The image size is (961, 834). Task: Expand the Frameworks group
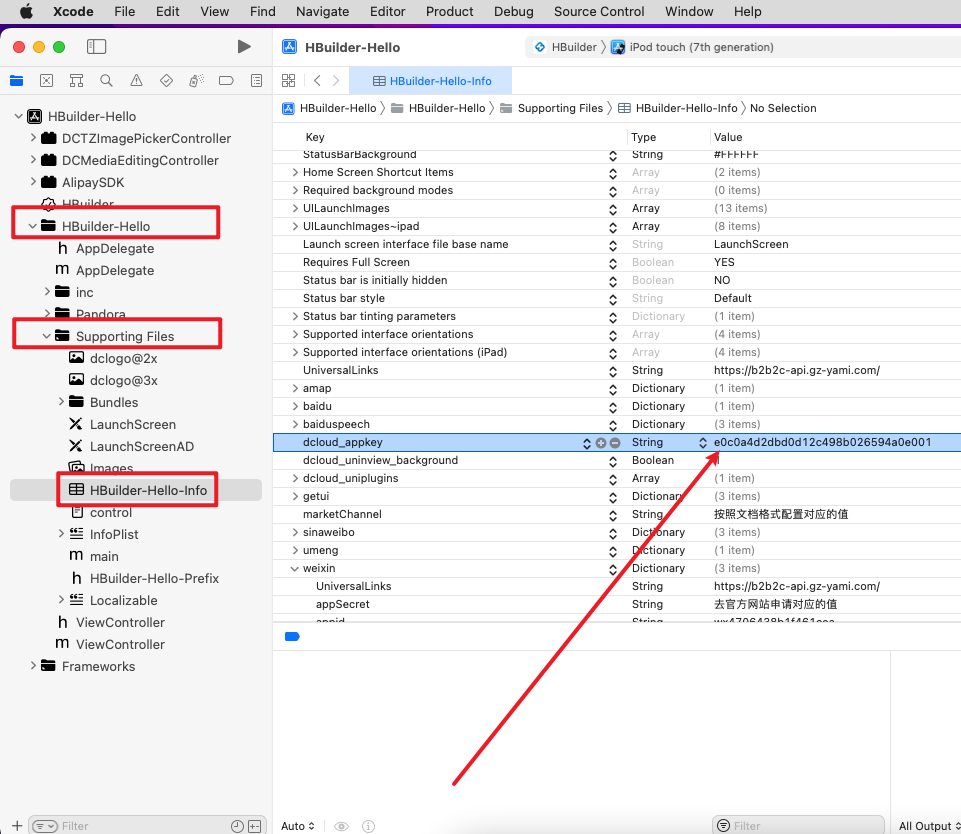pyautogui.click(x=33, y=666)
